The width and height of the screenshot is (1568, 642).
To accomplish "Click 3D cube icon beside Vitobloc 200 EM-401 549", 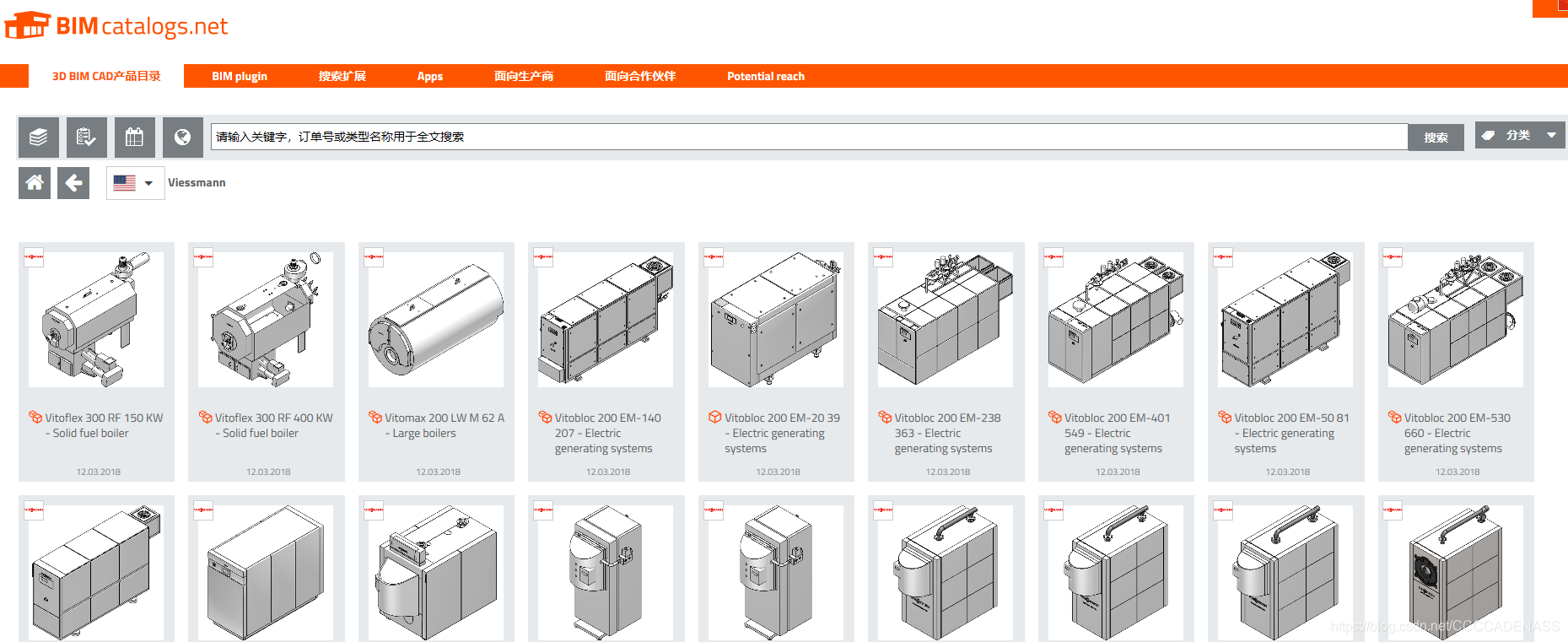I will tap(1054, 417).
